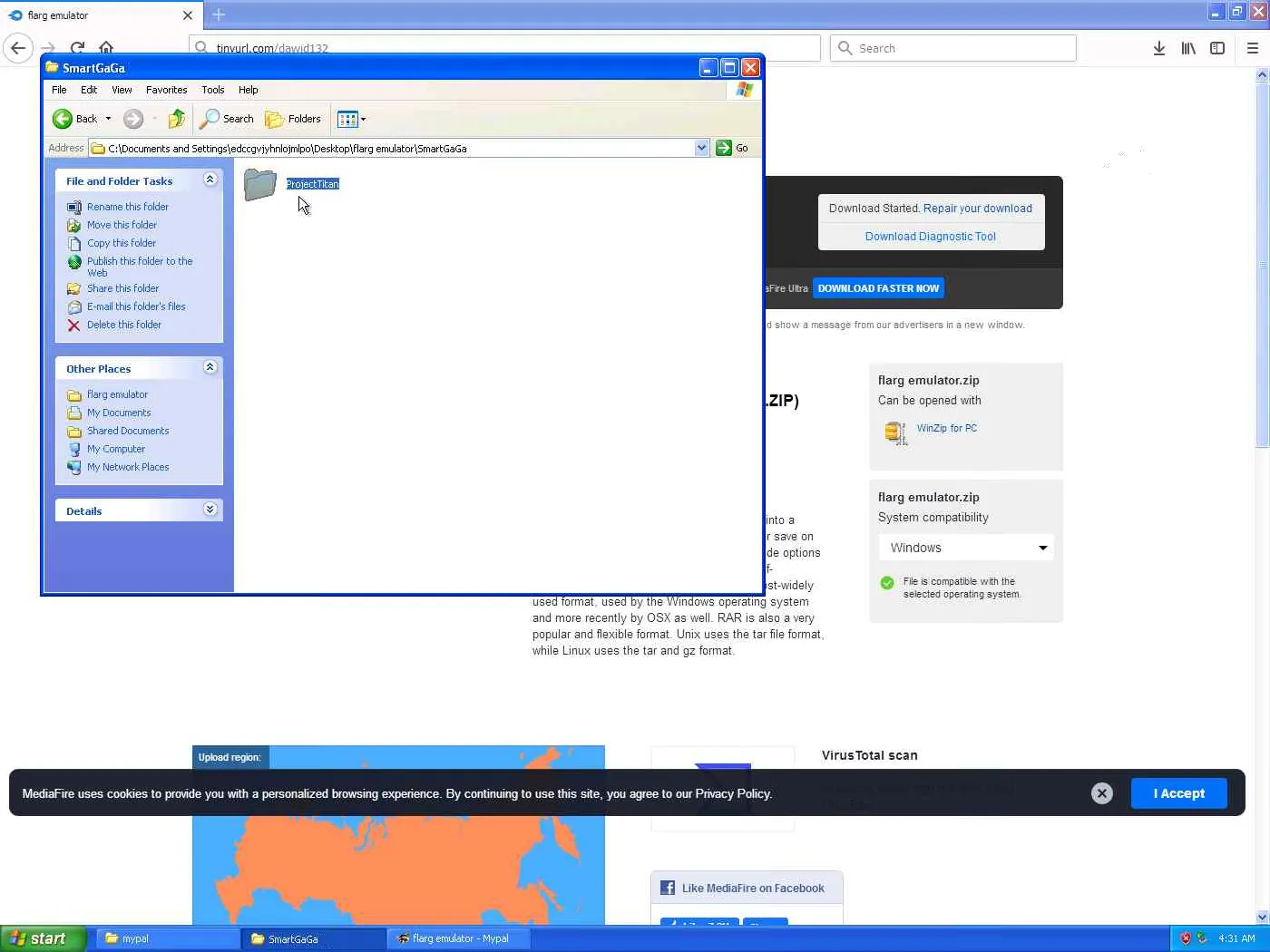Click Repair your download link
This screenshot has height=952, width=1270.
tap(978, 209)
